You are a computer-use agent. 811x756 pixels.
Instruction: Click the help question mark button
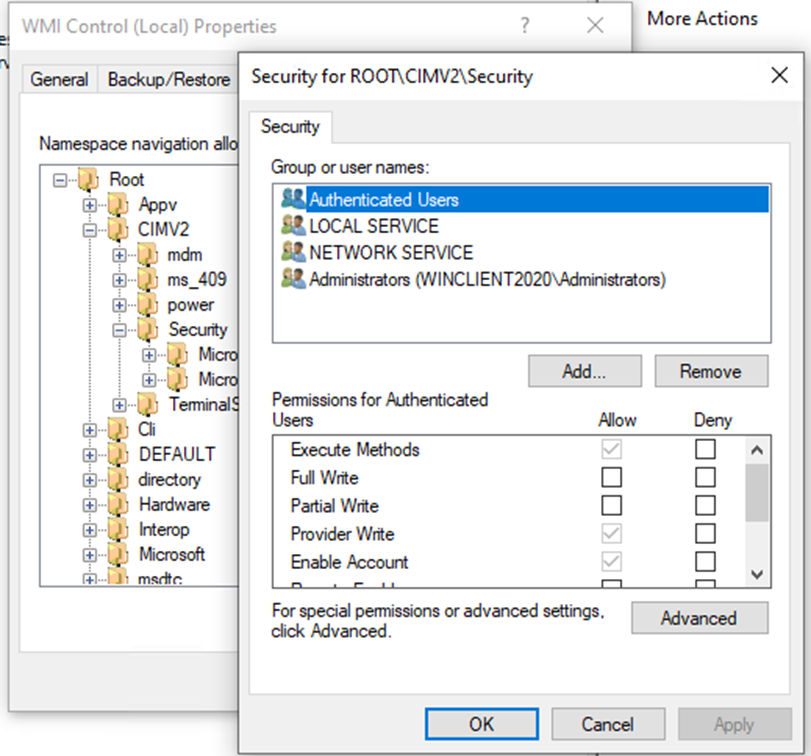(x=525, y=26)
